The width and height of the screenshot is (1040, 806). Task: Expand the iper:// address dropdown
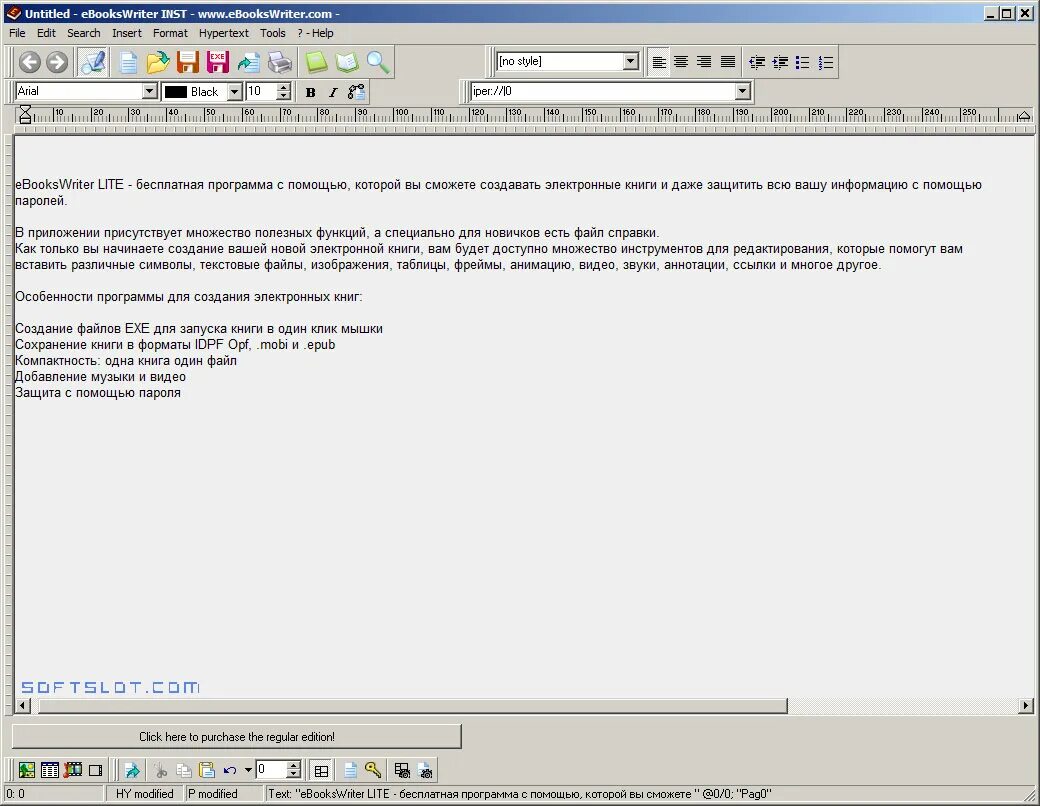coord(743,92)
